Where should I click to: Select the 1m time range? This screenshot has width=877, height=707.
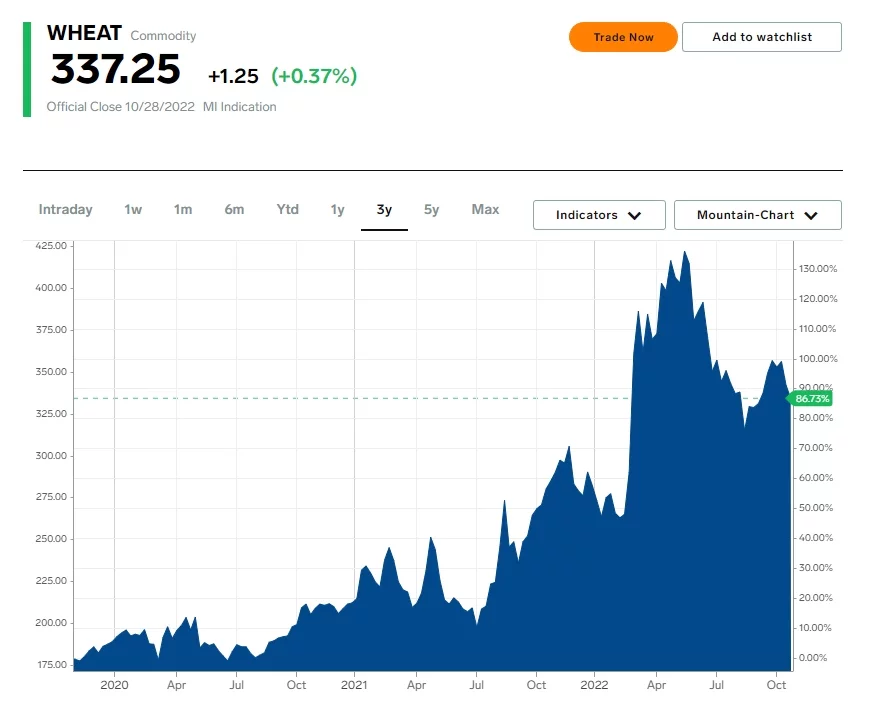tap(183, 210)
